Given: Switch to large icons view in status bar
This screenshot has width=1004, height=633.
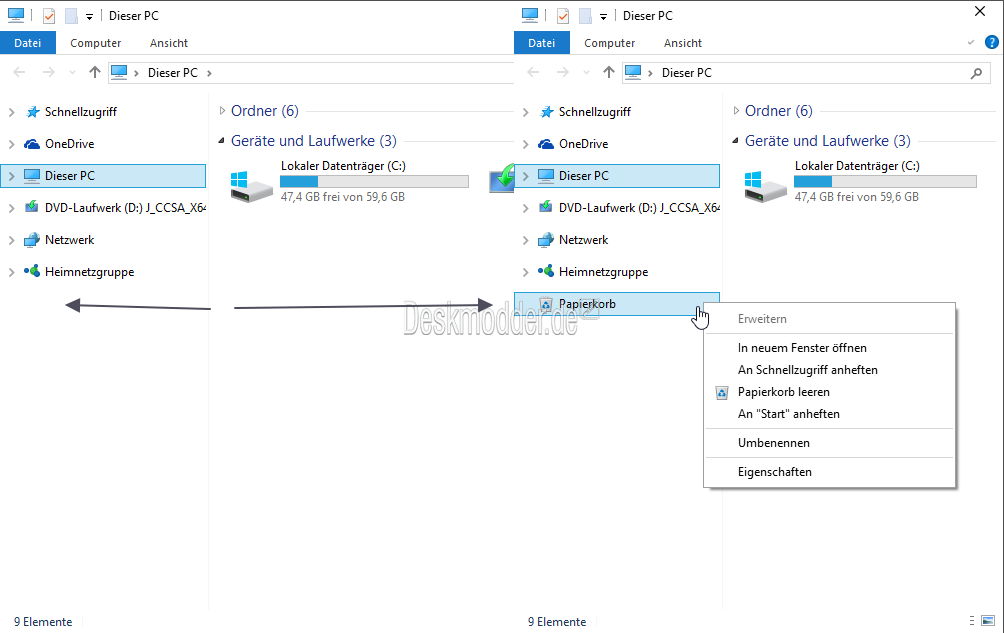Looking at the screenshot, I should click(989, 621).
